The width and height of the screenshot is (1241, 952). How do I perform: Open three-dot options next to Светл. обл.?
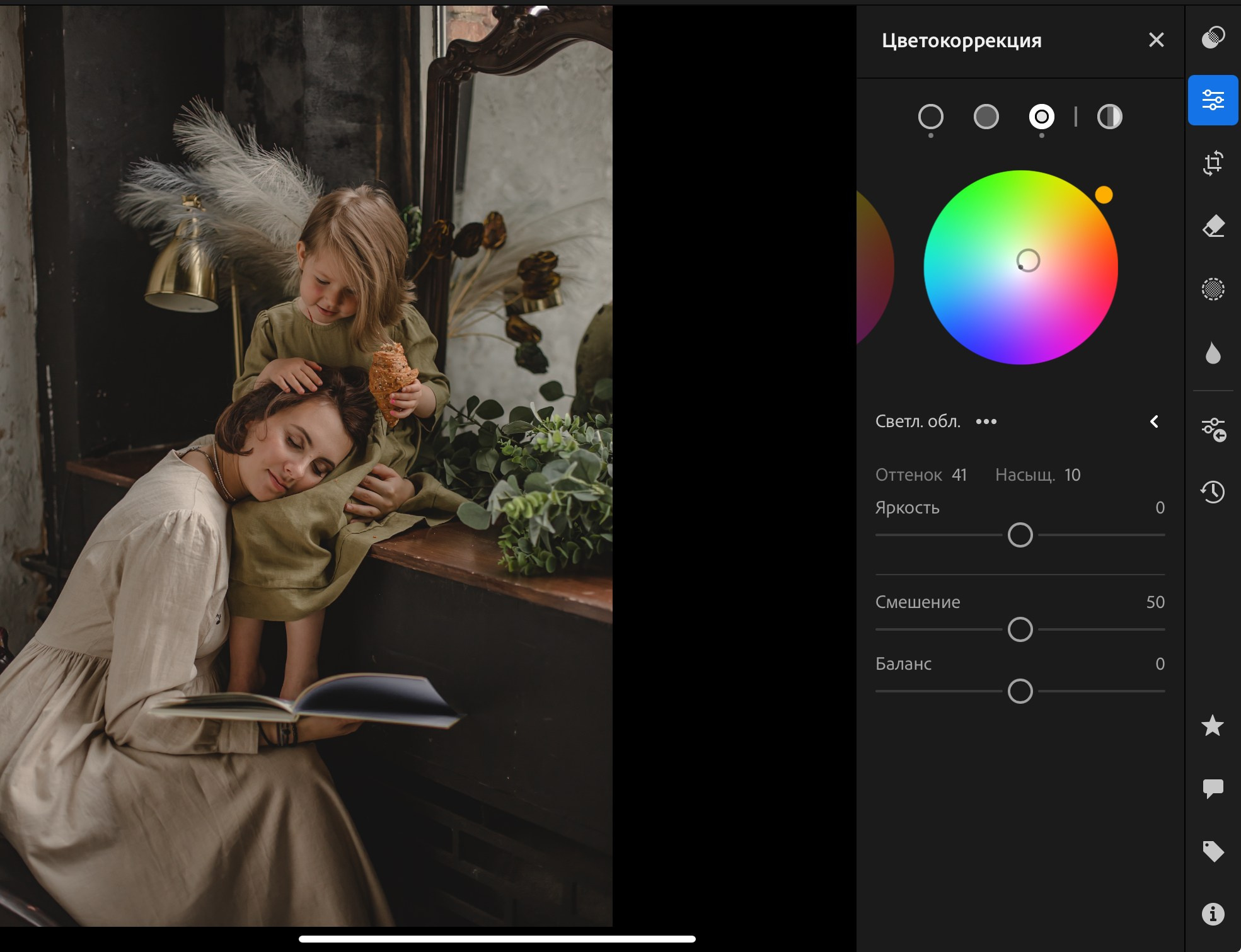point(986,422)
